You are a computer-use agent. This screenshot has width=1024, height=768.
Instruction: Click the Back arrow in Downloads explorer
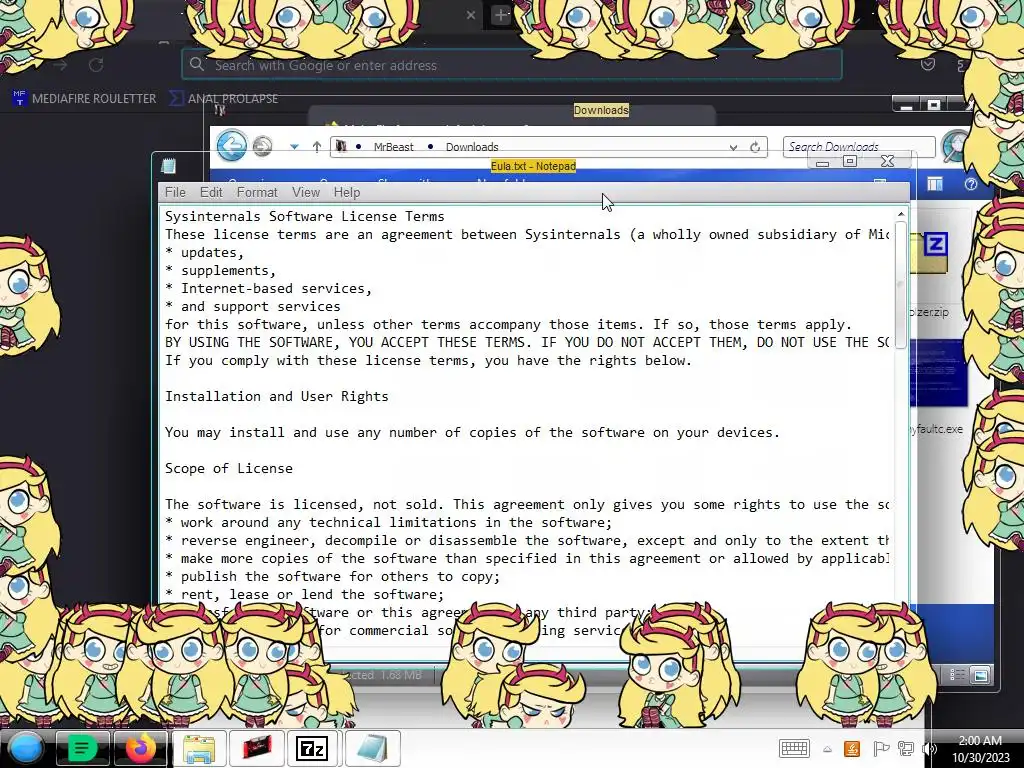click(x=232, y=145)
